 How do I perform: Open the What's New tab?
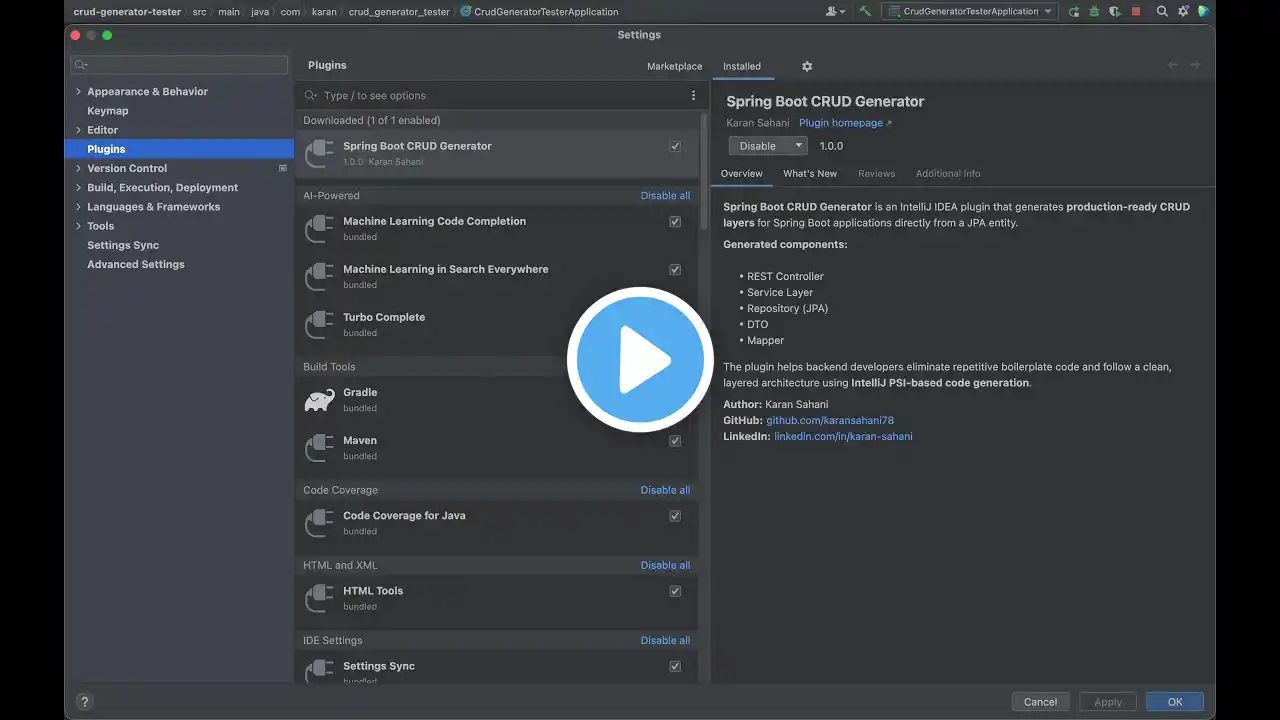click(x=809, y=173)
